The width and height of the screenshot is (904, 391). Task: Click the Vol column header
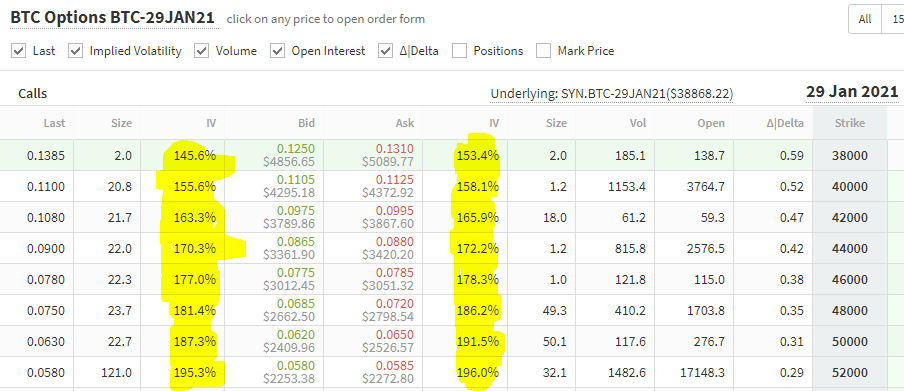point(637,123)
